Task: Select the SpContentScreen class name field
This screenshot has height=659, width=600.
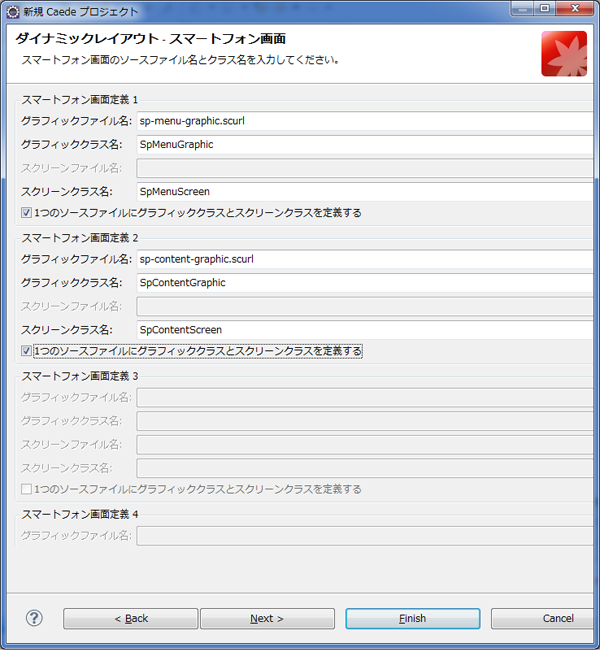Action: click(x=366, y=329)
